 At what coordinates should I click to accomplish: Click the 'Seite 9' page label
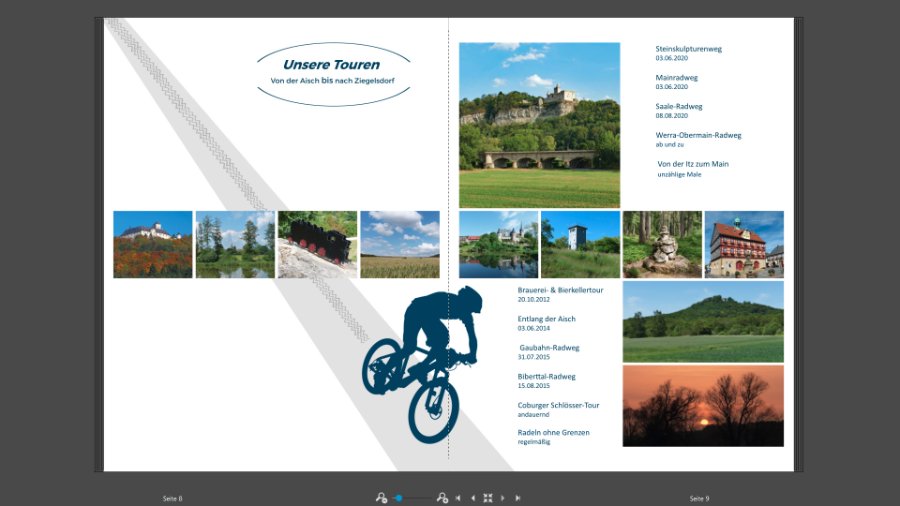point(699,498)
